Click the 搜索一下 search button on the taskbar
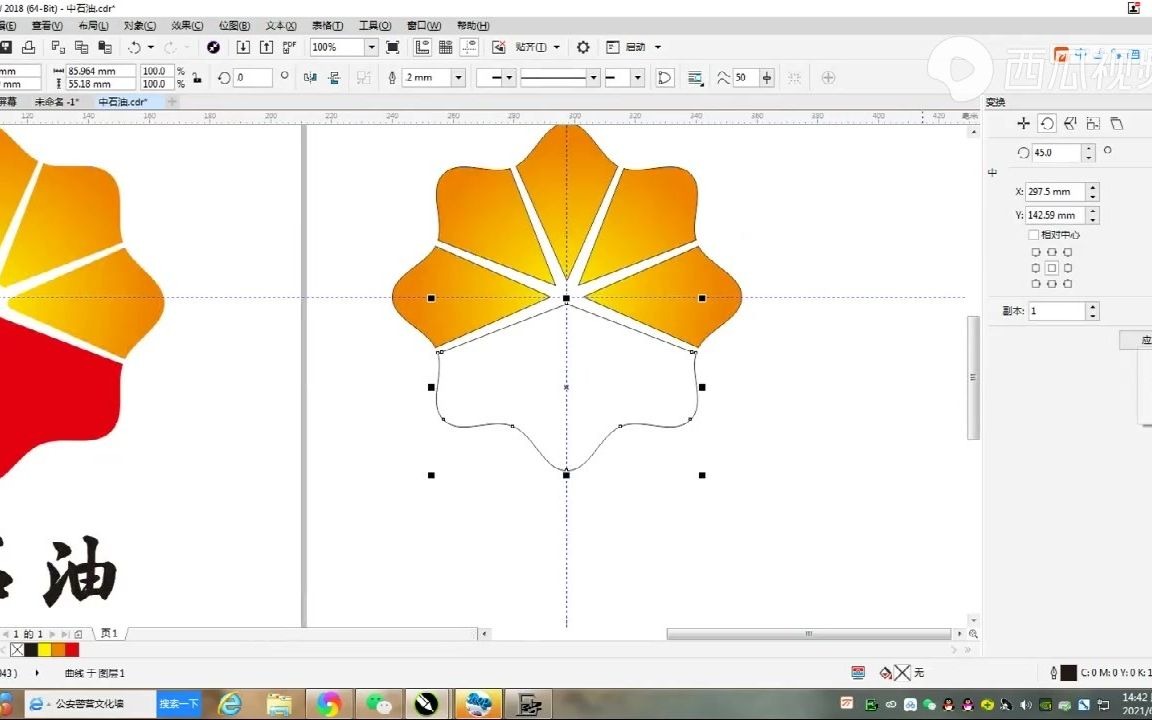This screenshot has width=1152, height=720. [178, 703]
